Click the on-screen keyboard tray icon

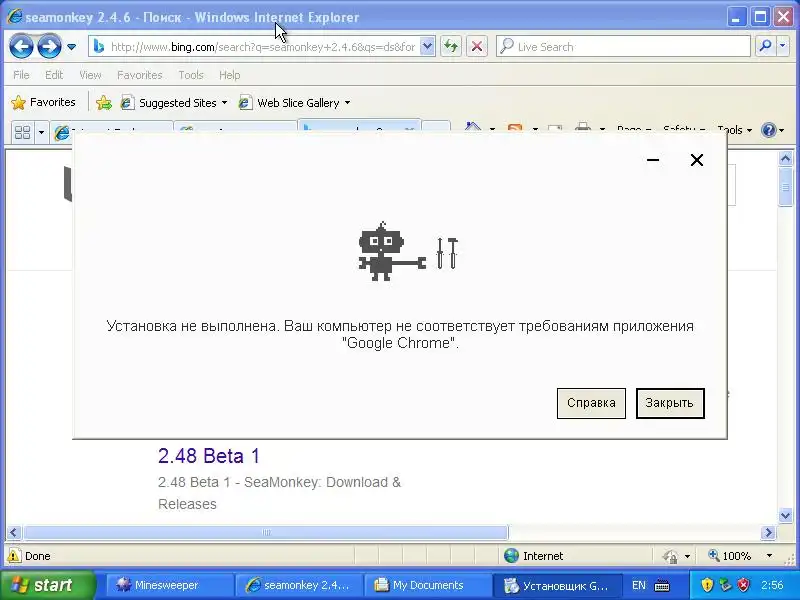(x=662, y=585)
